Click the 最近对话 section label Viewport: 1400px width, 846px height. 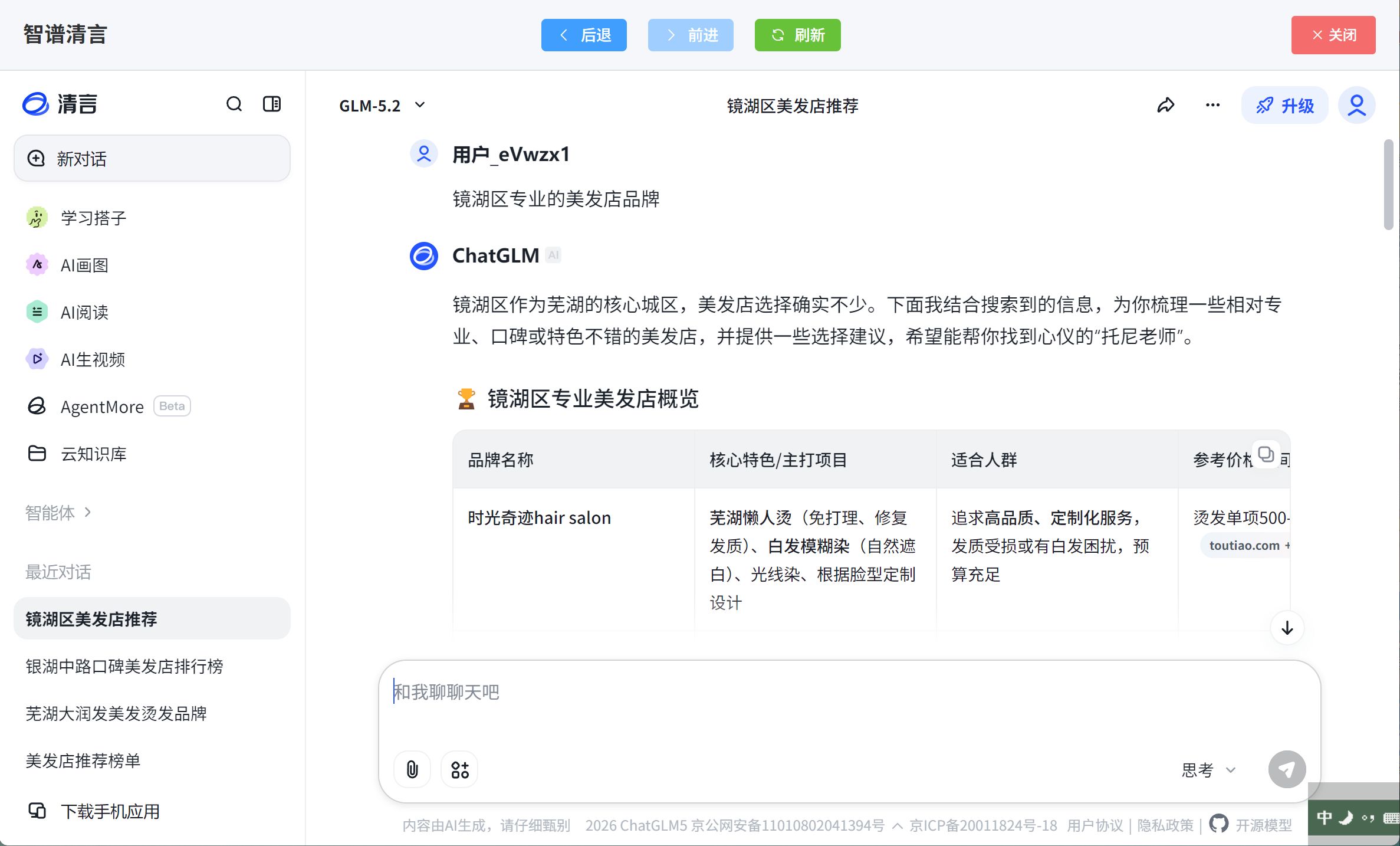point(58,572)
